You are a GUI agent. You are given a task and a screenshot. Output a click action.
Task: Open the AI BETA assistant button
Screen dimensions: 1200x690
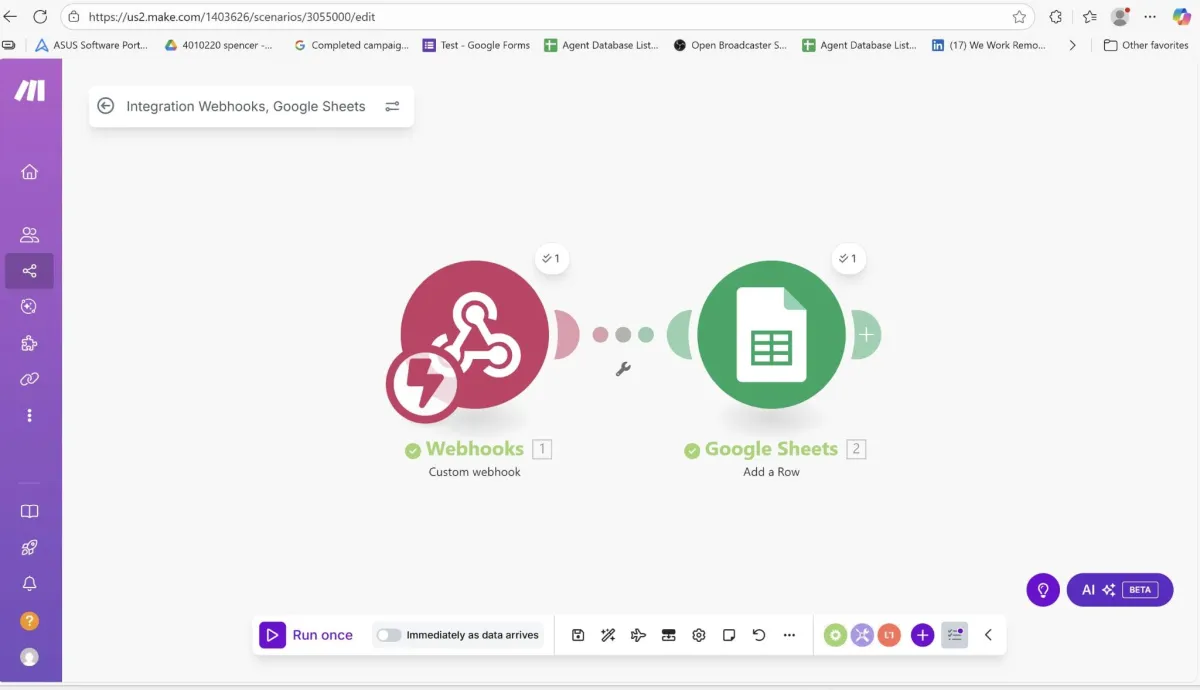[1119, 589]
